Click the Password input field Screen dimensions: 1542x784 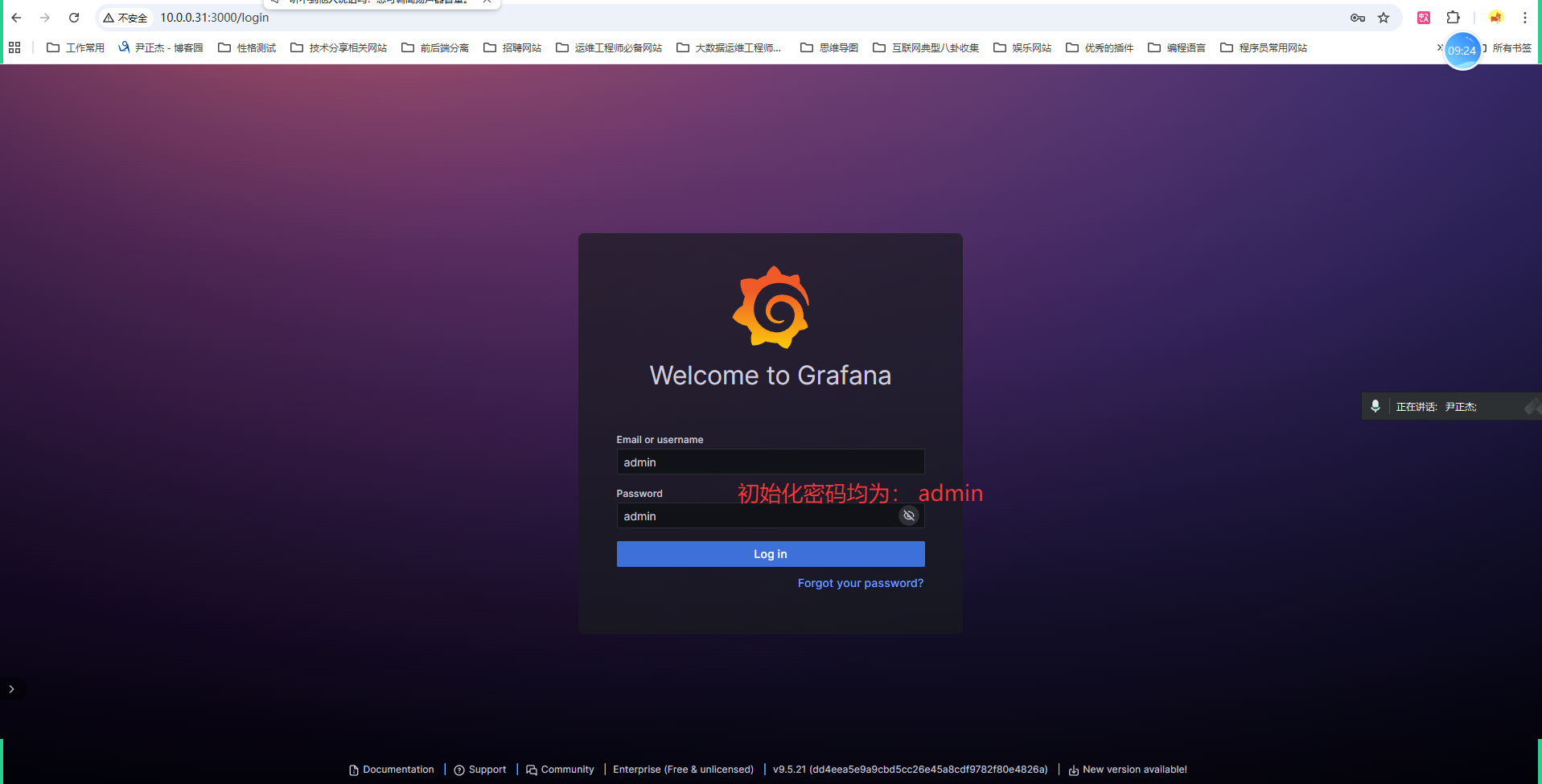click(771, 515)
